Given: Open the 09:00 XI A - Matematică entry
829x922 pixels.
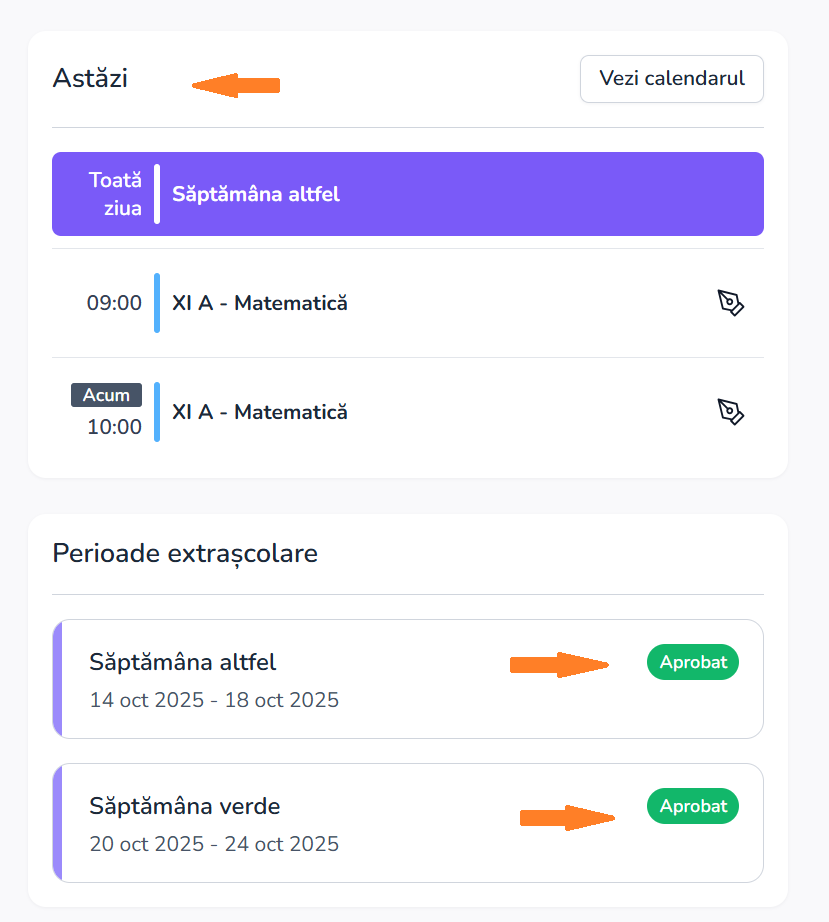Looking at the screenshot, I should coord(260,303).
